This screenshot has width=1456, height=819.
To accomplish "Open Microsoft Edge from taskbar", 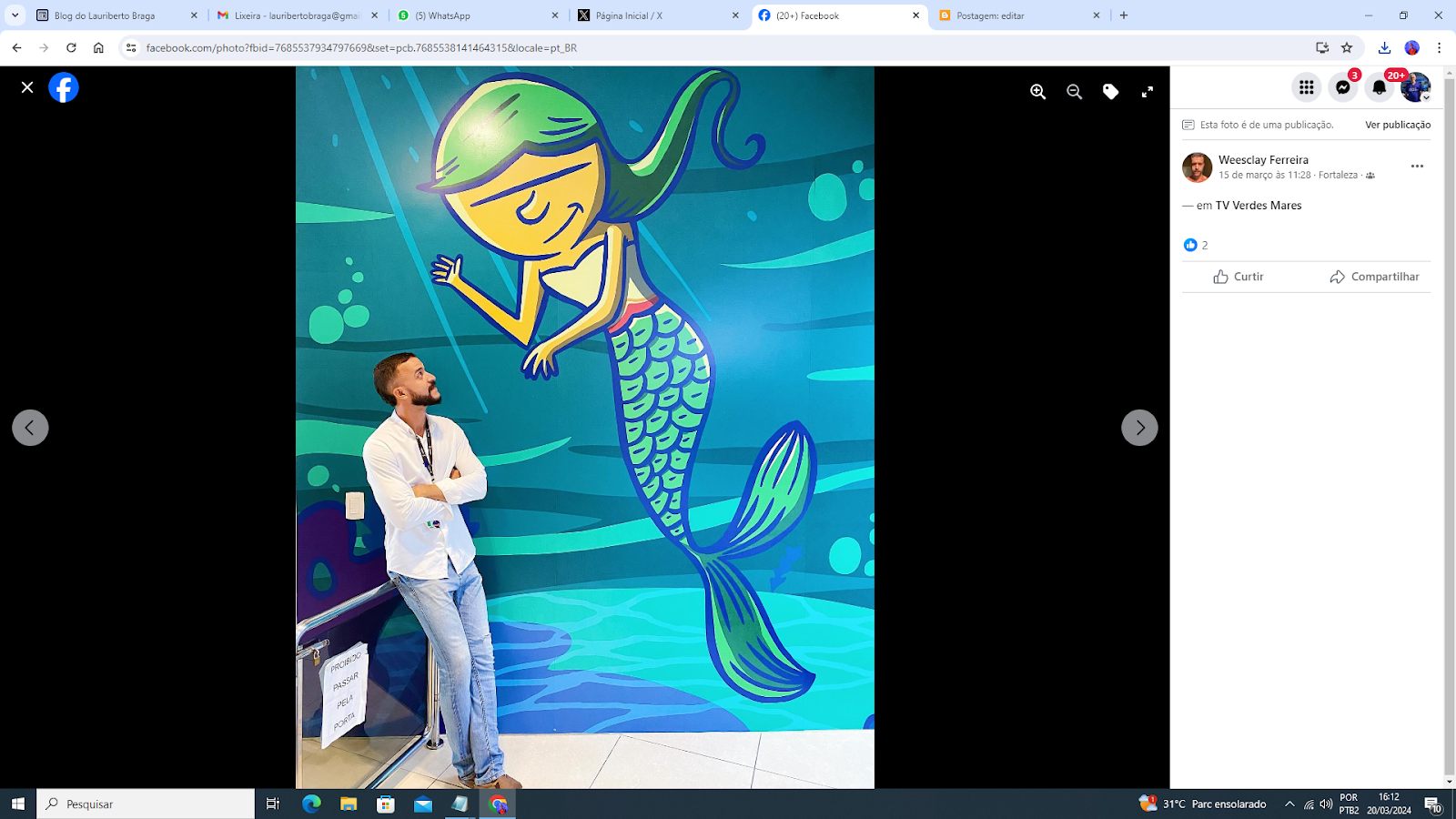I will coord(311,804).
